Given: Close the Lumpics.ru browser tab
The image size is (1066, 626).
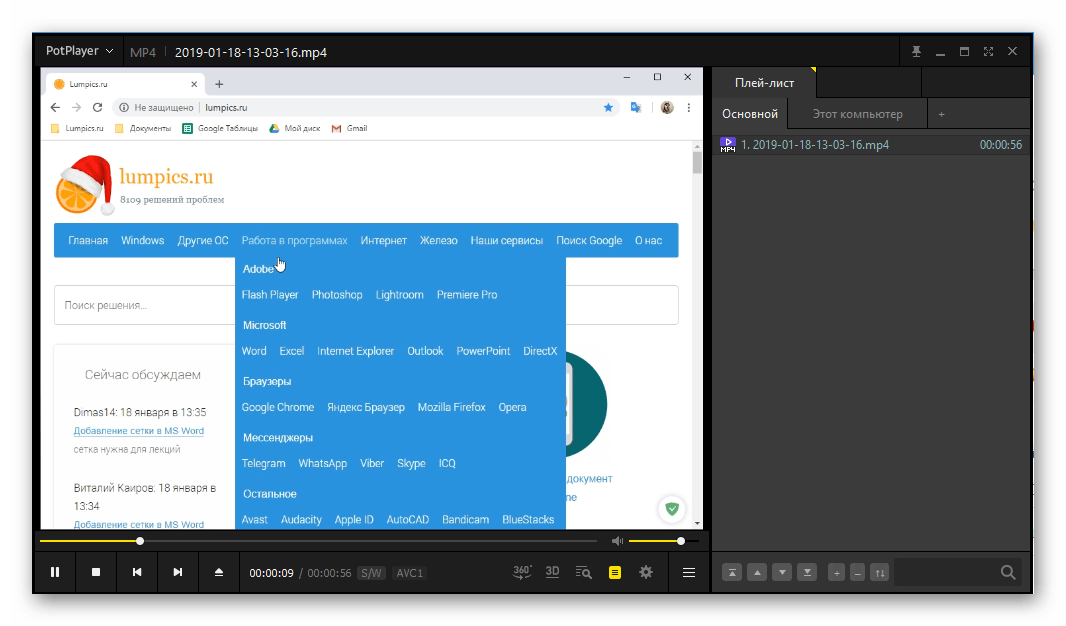Looking at the screenshot, I should point(194,84).
